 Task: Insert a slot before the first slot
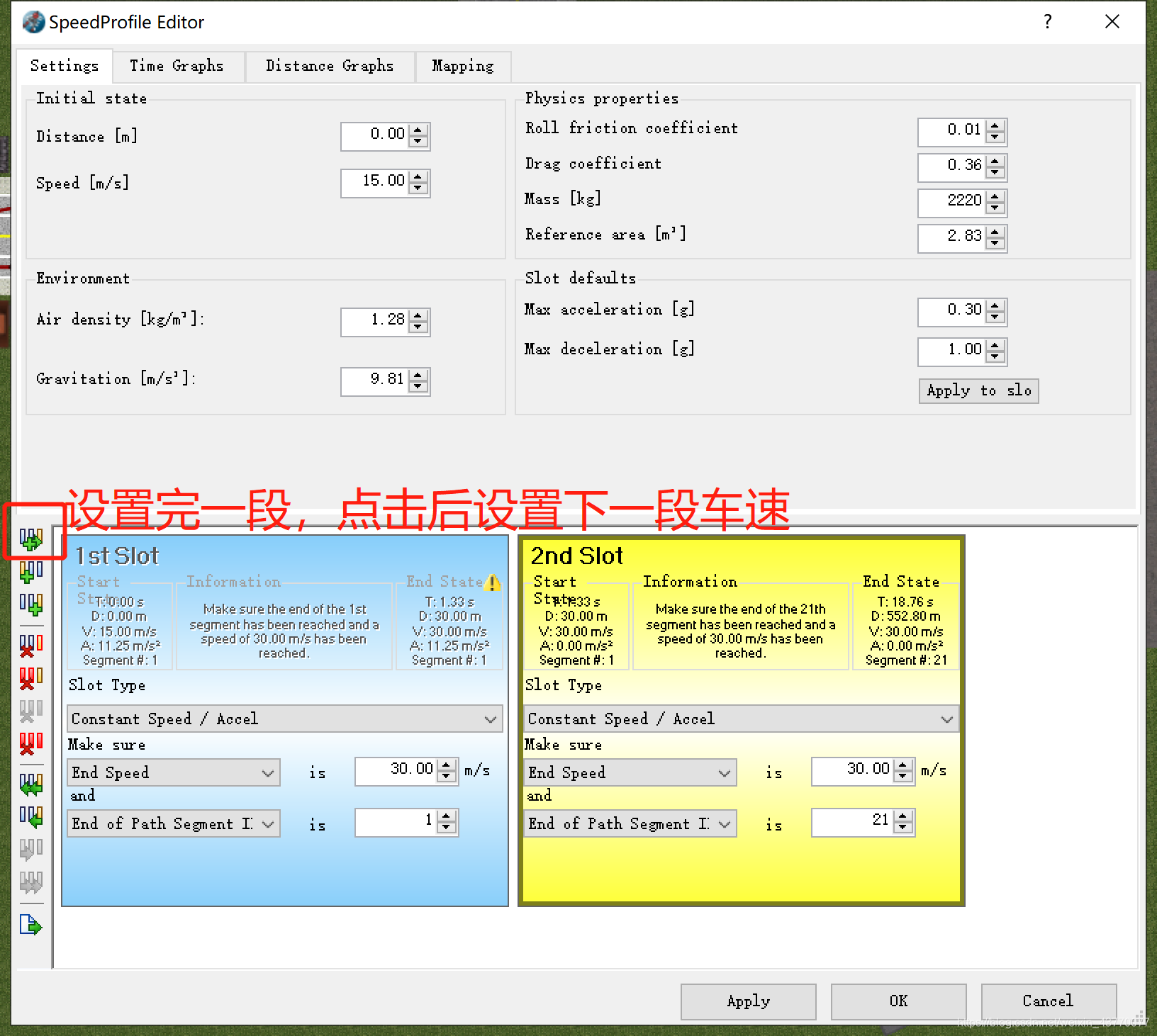[x=32, y=574]
